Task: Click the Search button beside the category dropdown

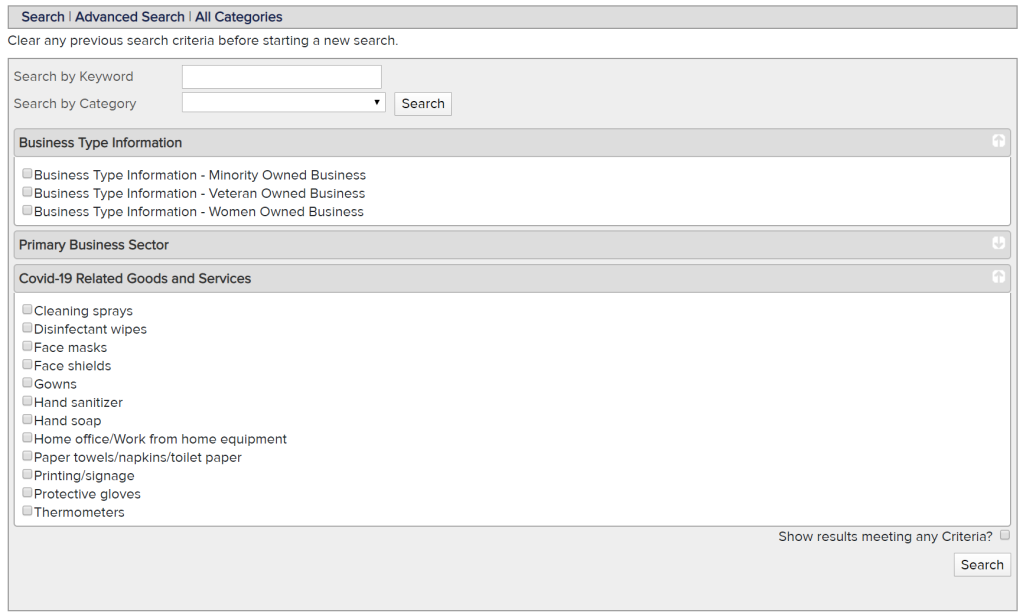Action: pyautogui.click(x=423, y=104)
